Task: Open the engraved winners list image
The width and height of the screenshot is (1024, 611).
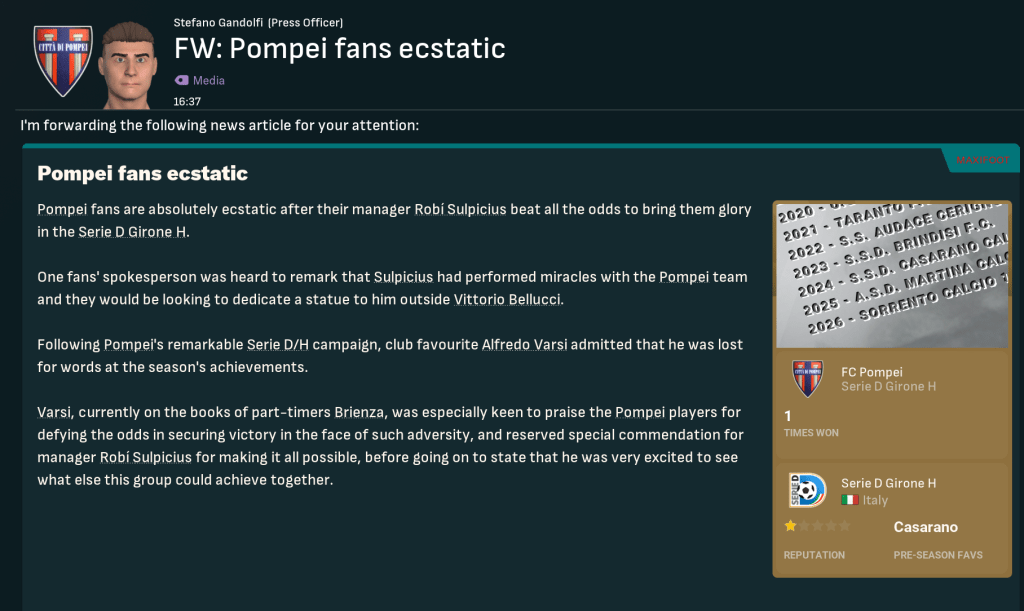Action: coord(890,274)
